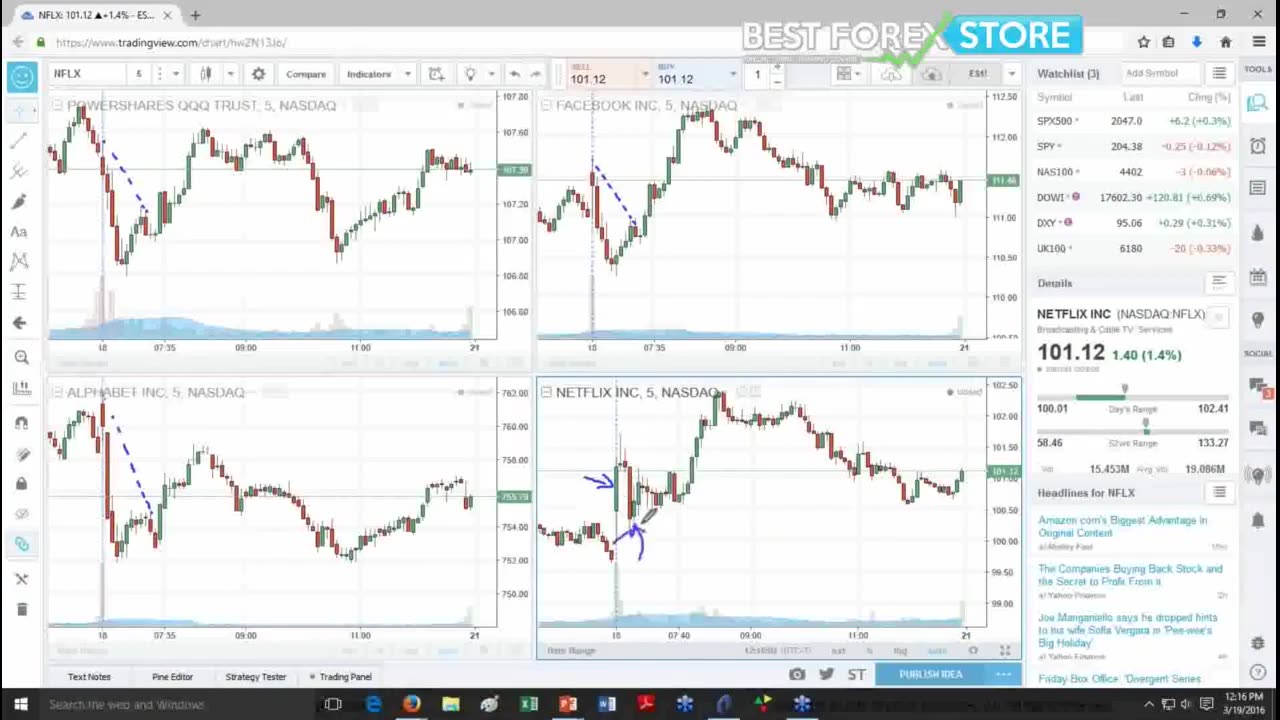Share chart via StockTwits ST icon
1280x720 pixels.
tap(856, 674)
